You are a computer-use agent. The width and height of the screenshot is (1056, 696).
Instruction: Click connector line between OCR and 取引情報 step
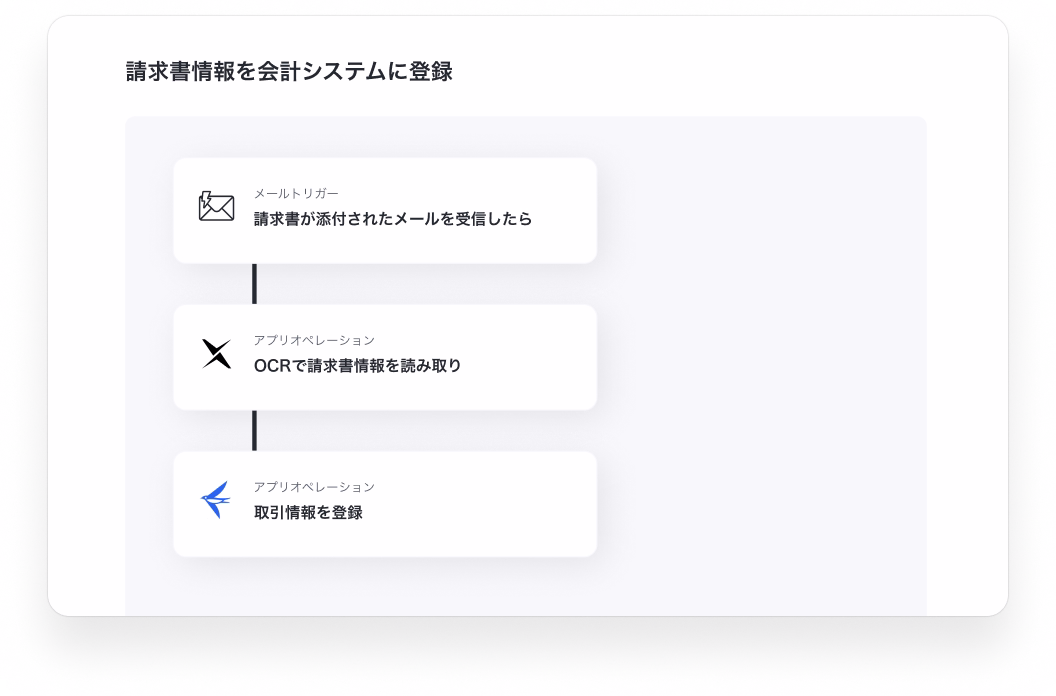[x=255, y=431]
